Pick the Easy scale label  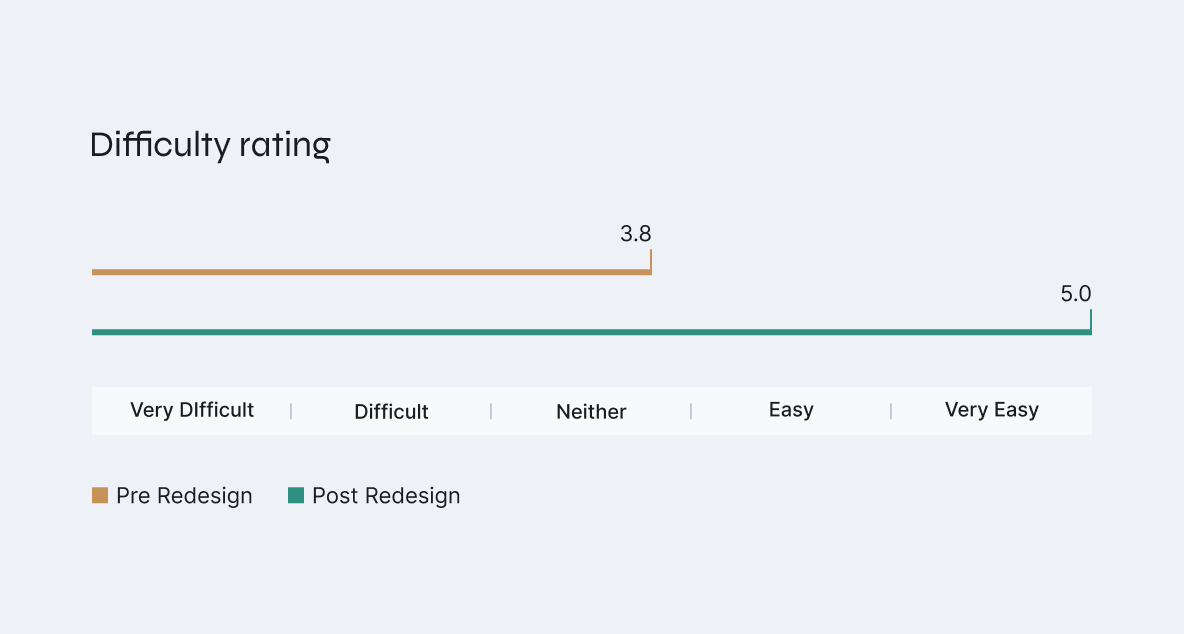coord(791,410)
